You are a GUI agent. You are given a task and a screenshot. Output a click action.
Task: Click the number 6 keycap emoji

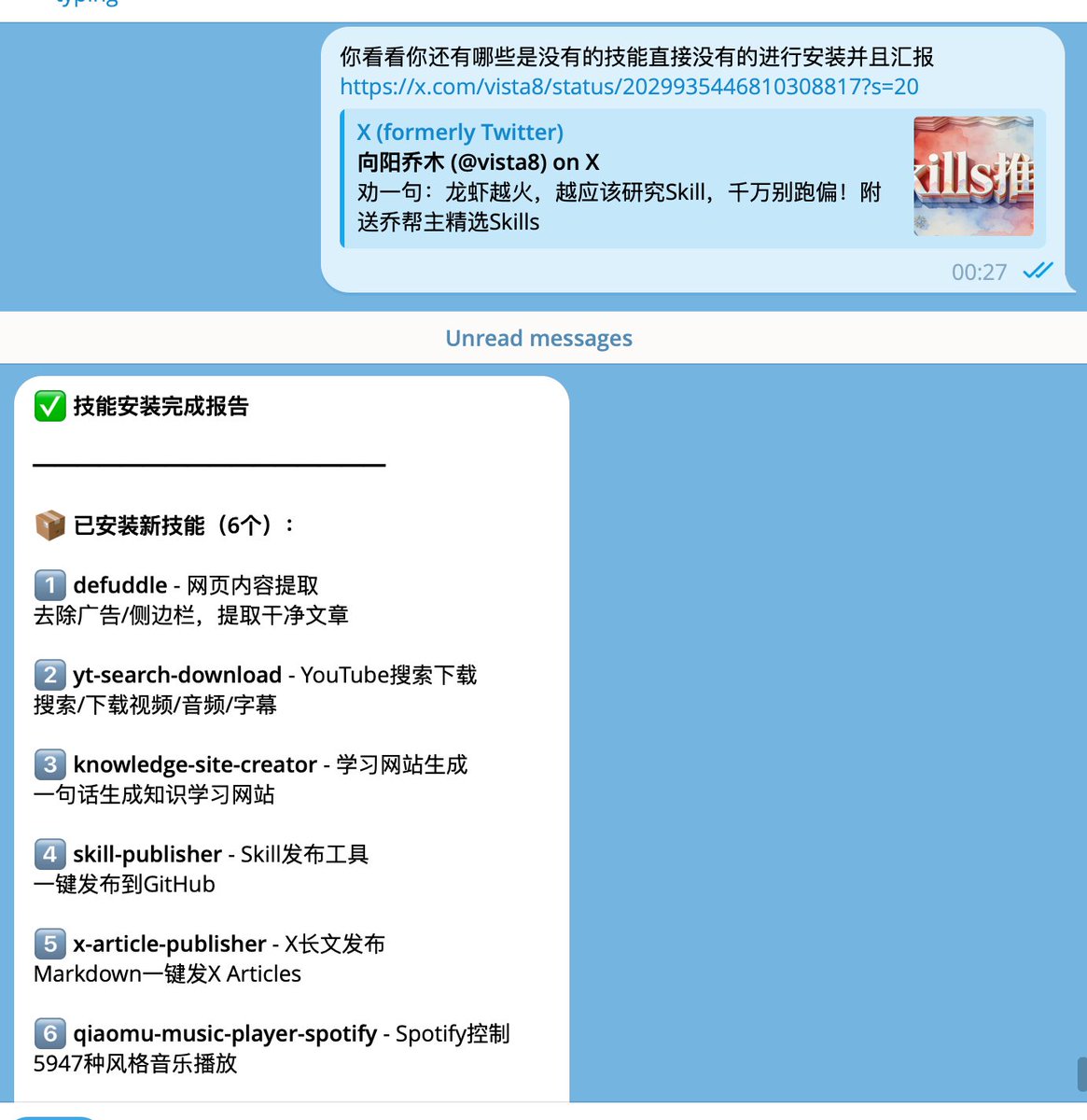(49, 1033)
